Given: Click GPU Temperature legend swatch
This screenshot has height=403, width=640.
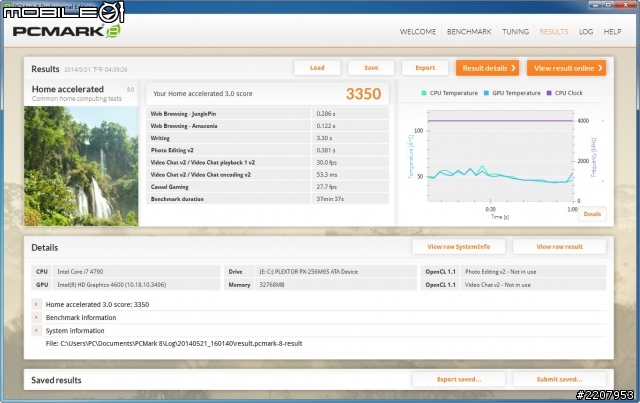Looking at the screenshot, I should click(x=486, y=93).
